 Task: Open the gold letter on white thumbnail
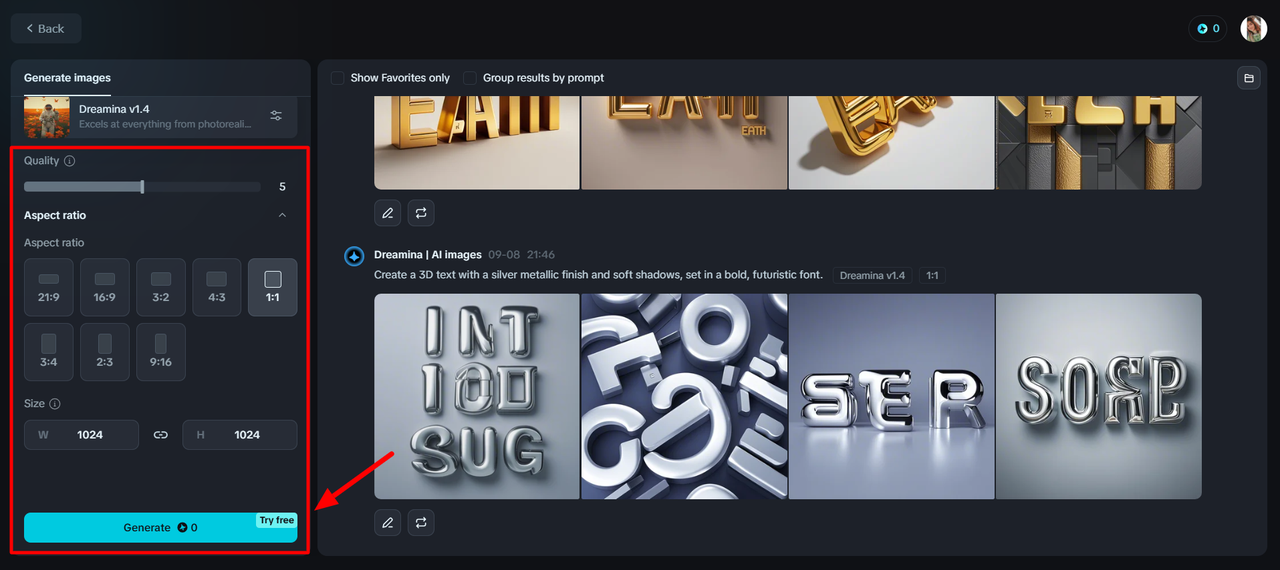(891, 143)
